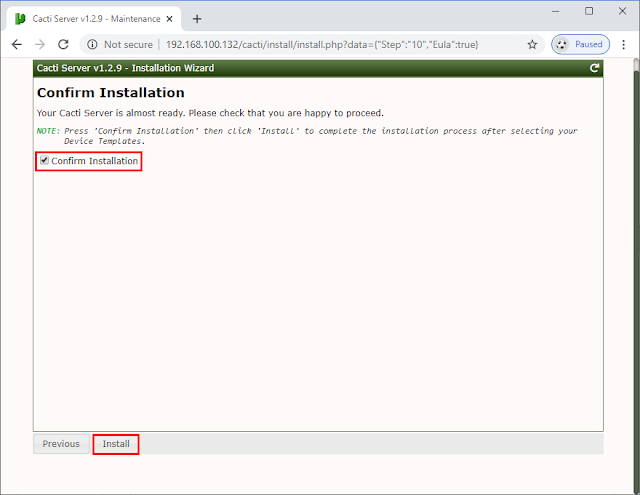Screen dimensions: 640x495
Task: Close the browser window
Action: coord(622,11)
